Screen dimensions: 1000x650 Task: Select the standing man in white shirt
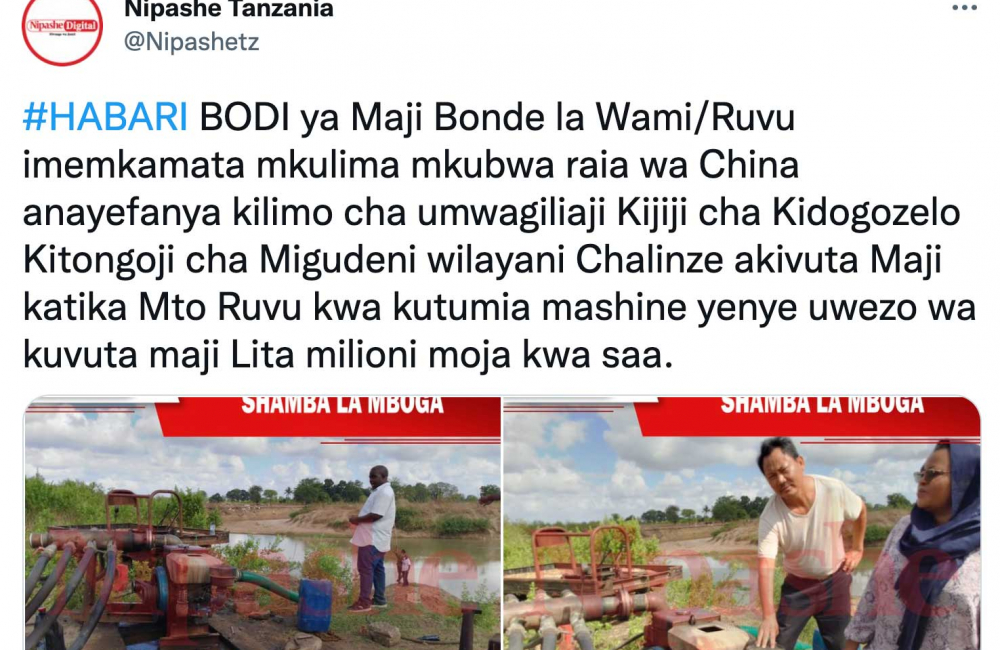click(x=373, y=538)
